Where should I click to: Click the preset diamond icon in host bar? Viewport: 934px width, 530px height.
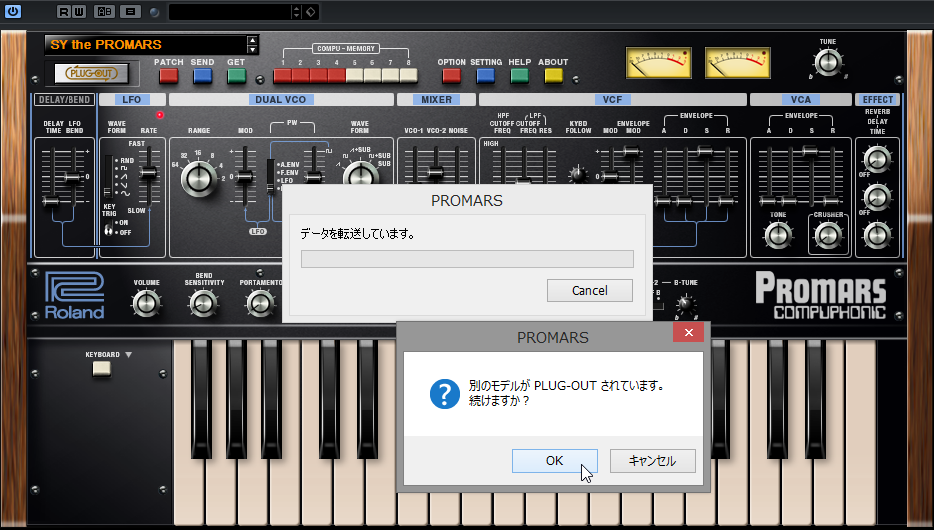pos(310,11)
